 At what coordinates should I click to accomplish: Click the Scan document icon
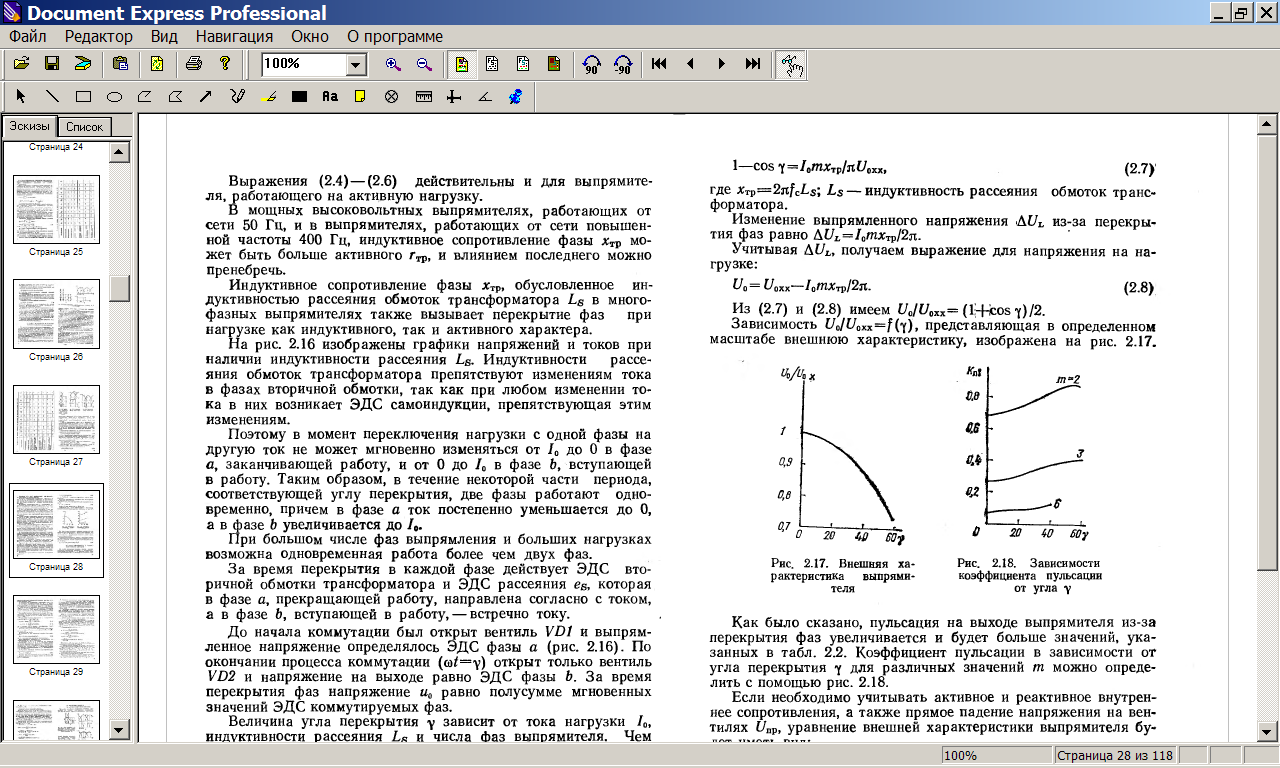coord(83,64)
